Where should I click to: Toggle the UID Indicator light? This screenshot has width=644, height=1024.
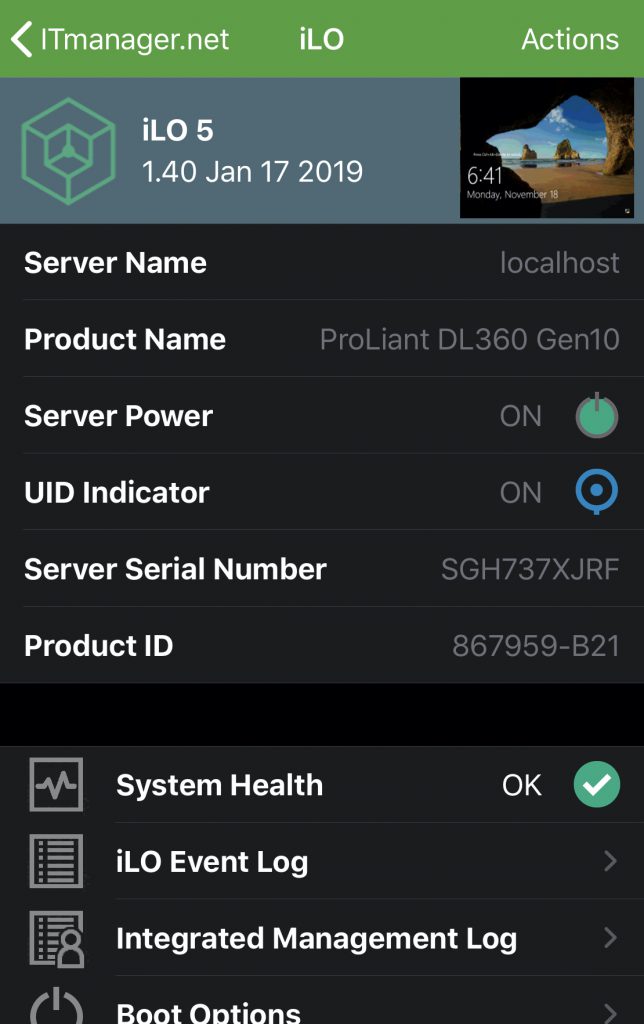(x=596, y=491)
